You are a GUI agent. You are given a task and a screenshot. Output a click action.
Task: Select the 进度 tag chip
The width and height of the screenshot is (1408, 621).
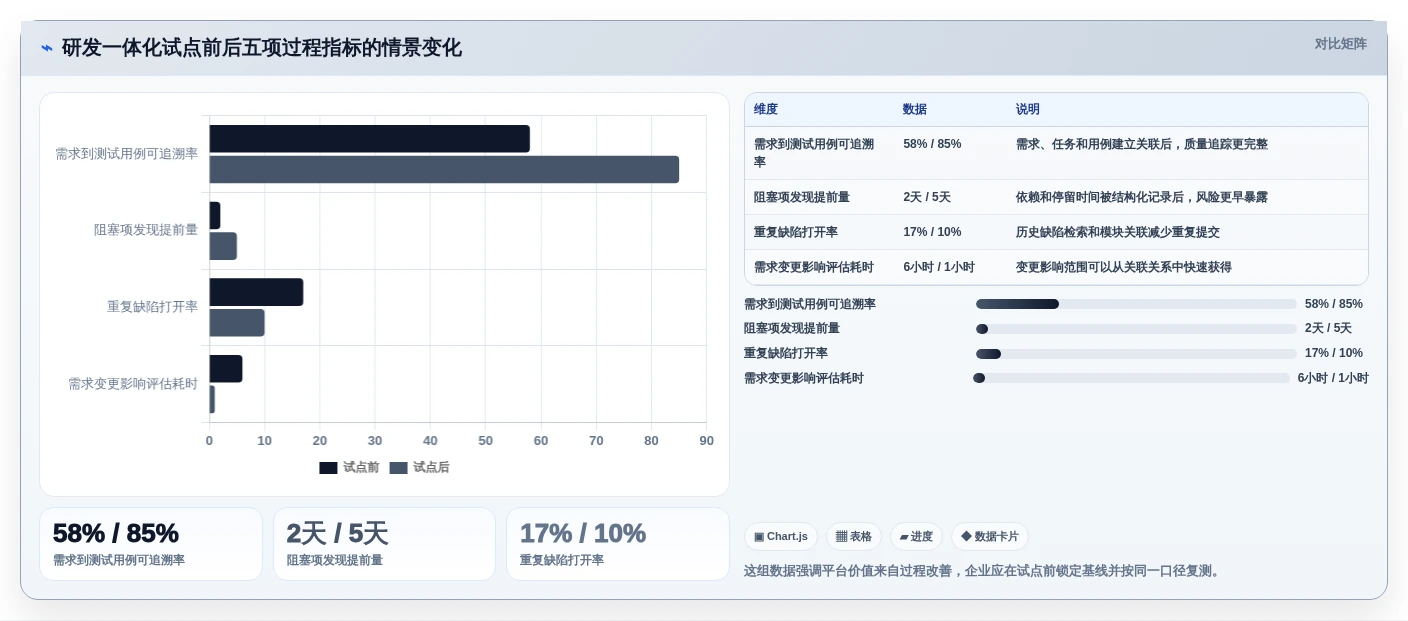click(x=916, y=536)
